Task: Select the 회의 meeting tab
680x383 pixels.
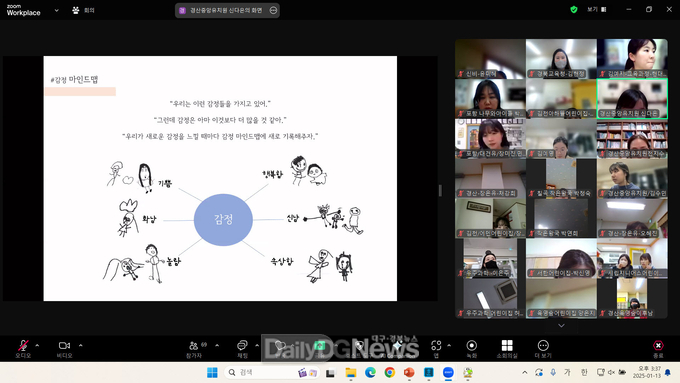Action: pos(83,10)
